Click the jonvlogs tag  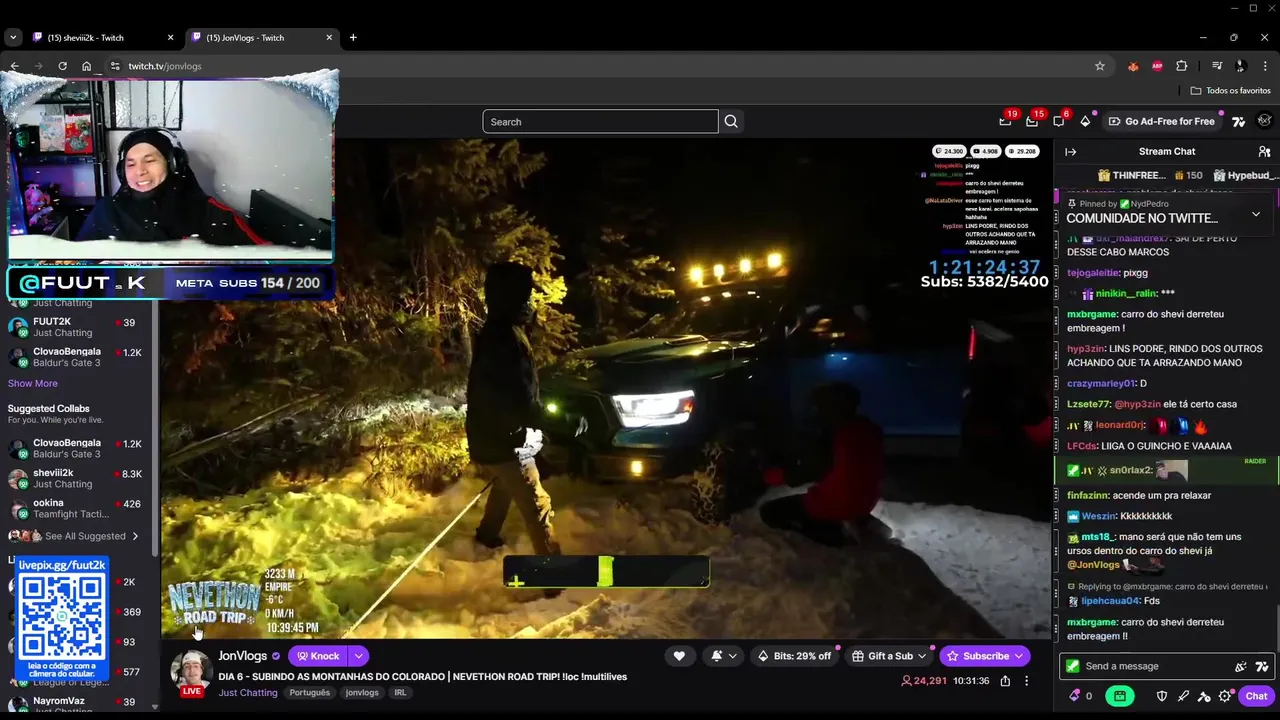[362, 692]
